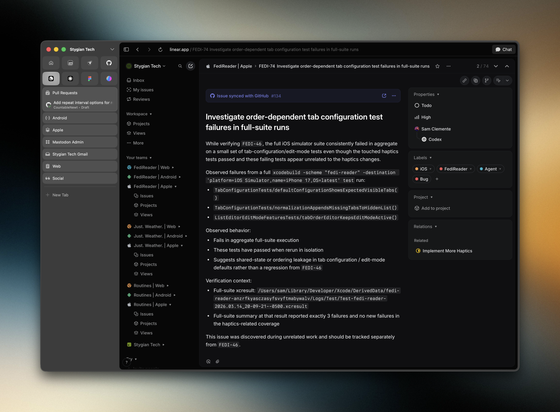Open the Pull Requests folder tab
This screenshot has height=412, width=560.
tap(80, 93)
